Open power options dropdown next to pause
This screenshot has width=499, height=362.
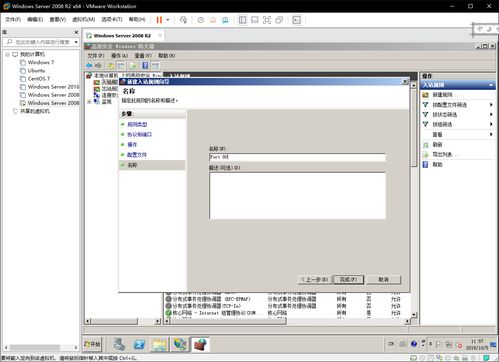168,20
